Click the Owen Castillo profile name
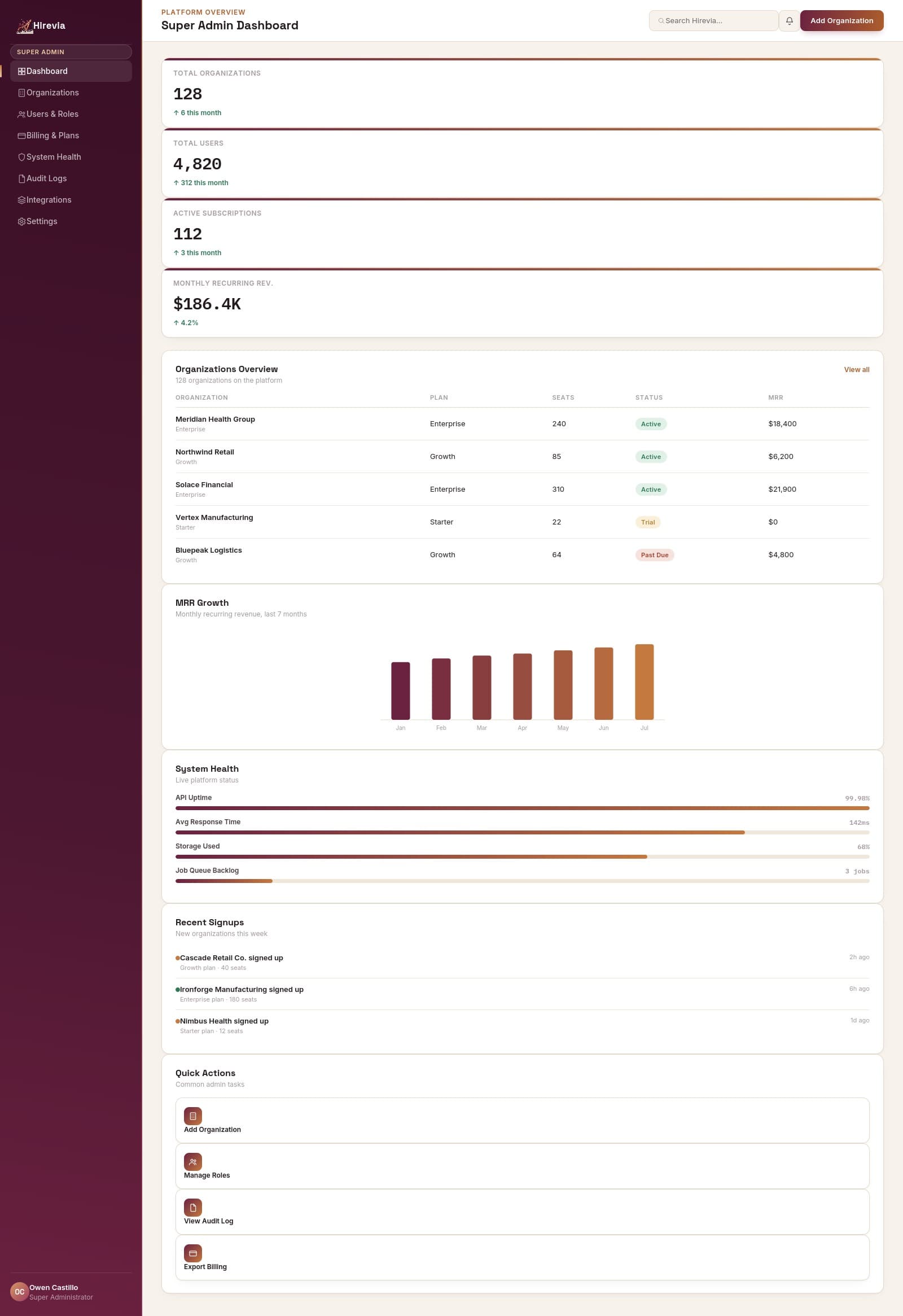This screenshot has width=903, height=1316. point(54,1287)
